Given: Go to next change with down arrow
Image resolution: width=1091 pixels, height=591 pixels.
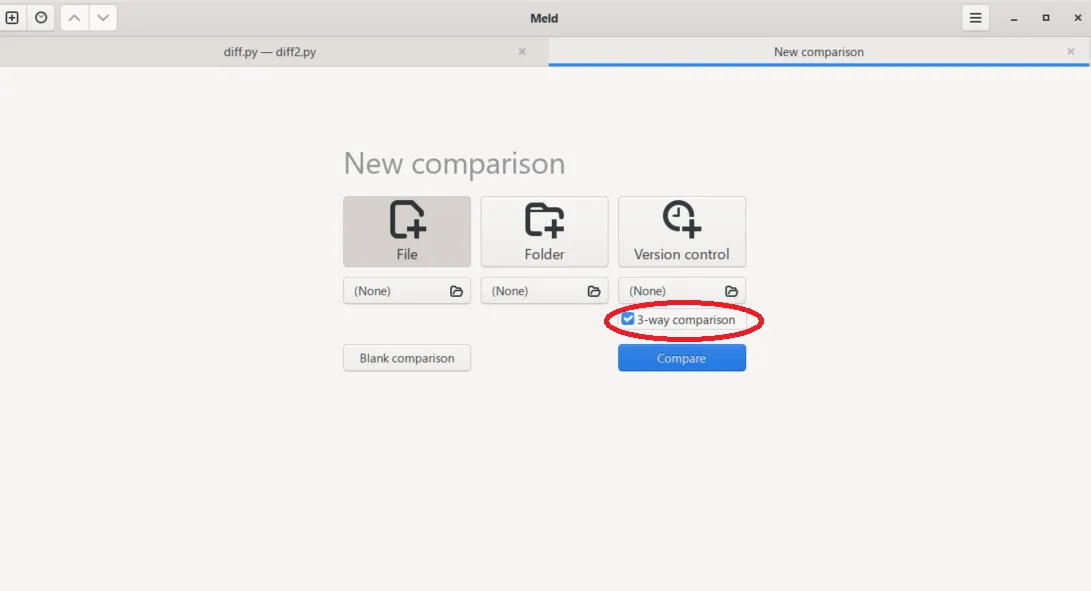Looking at the screenshot, I should 103,18.
